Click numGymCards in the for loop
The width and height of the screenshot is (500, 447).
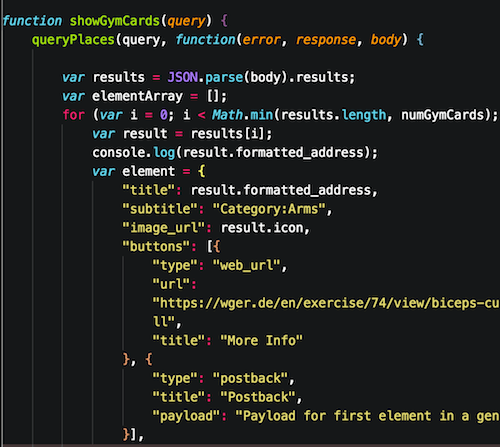[x=442, y=115]
